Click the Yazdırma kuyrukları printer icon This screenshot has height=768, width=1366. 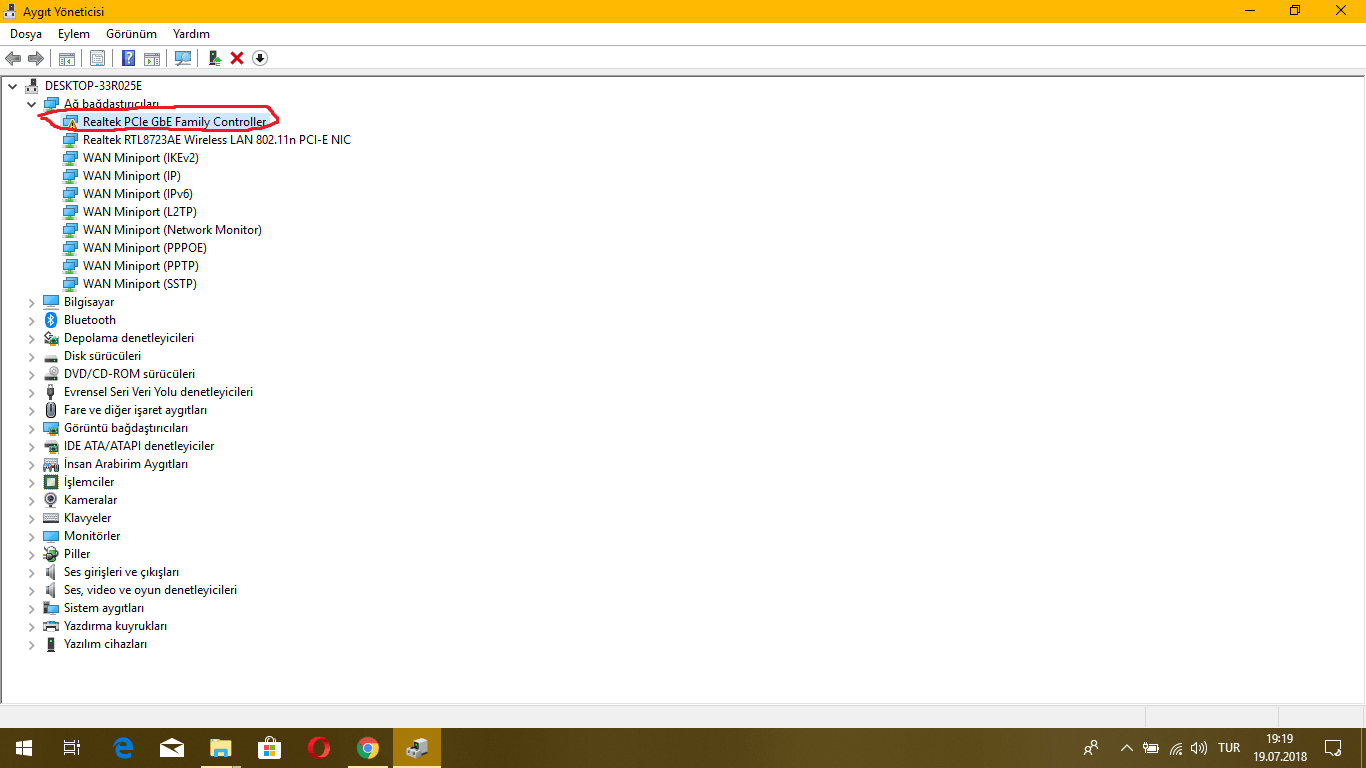[51, 626]
